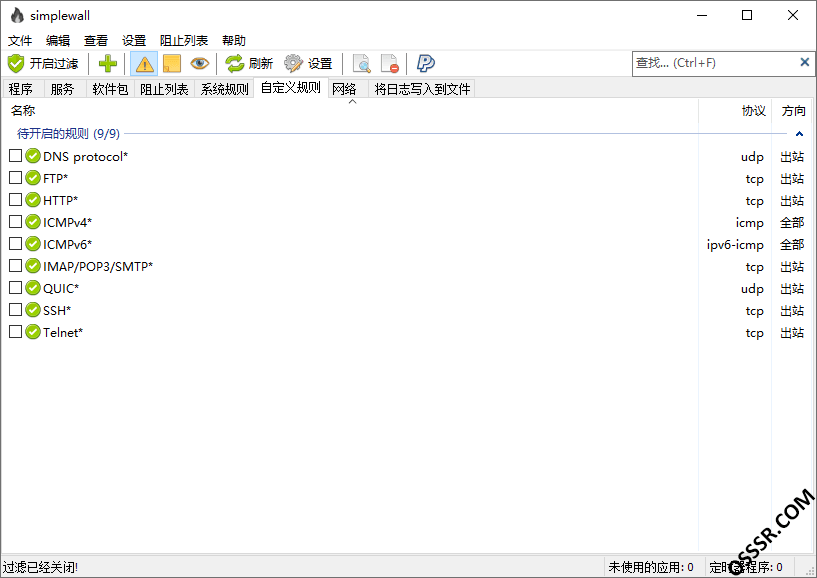Click the simplewall flame title icon
The image size is (817, 578).
(x=17, y=16)
